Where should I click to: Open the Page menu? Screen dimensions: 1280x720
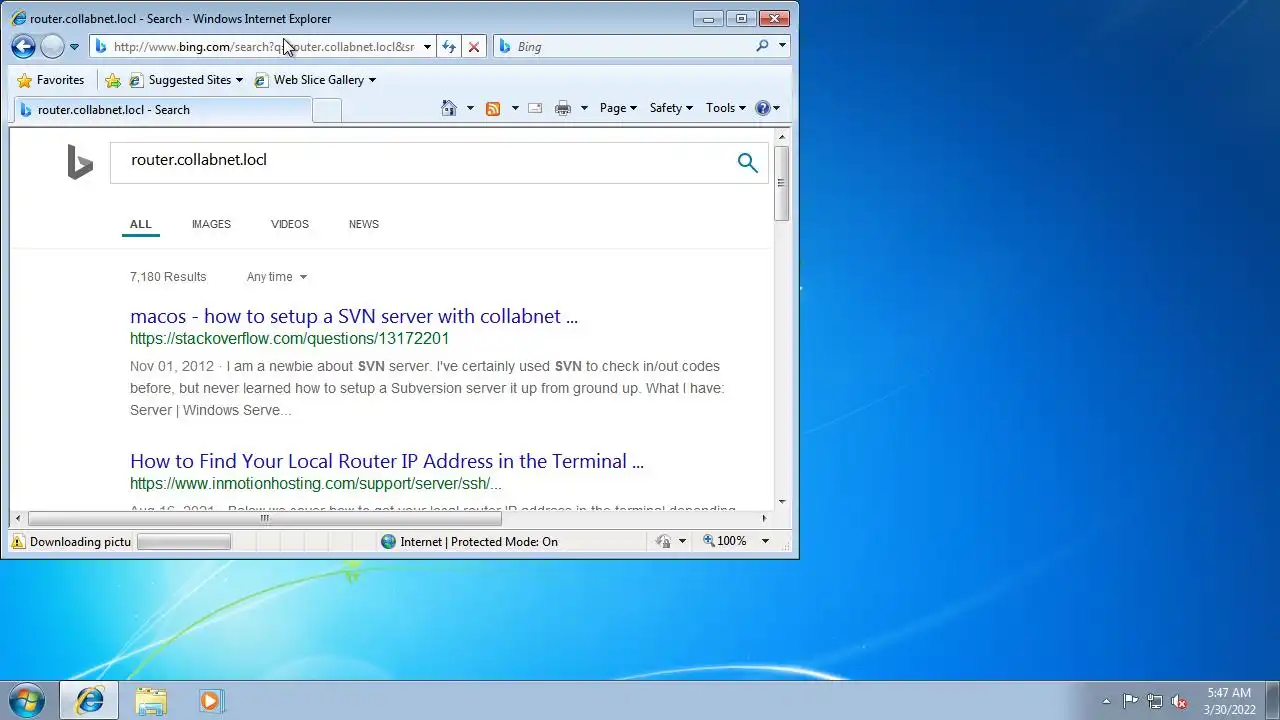[x=618, y=108]
